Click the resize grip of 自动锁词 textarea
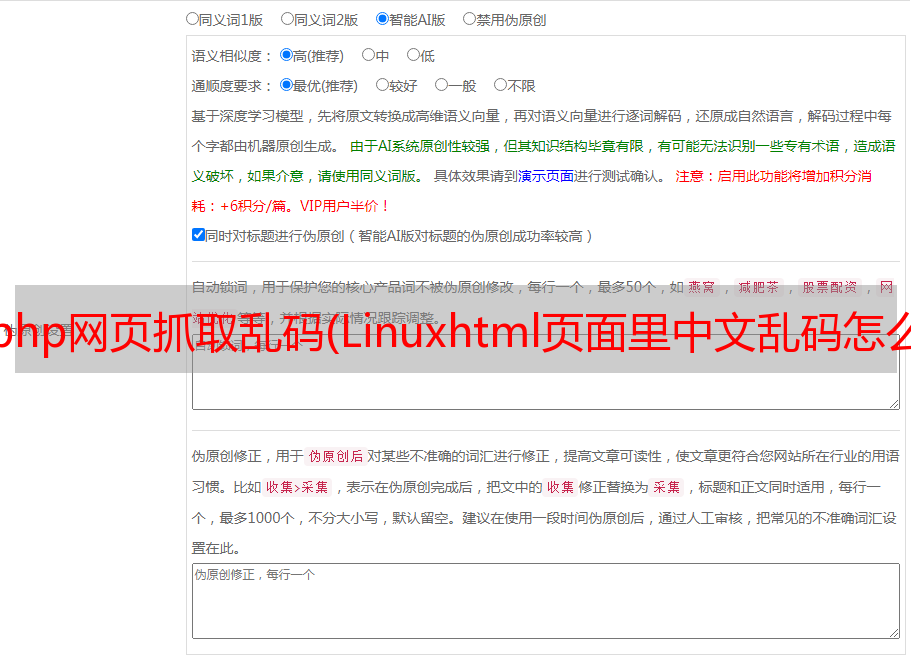 click(894, 404)
